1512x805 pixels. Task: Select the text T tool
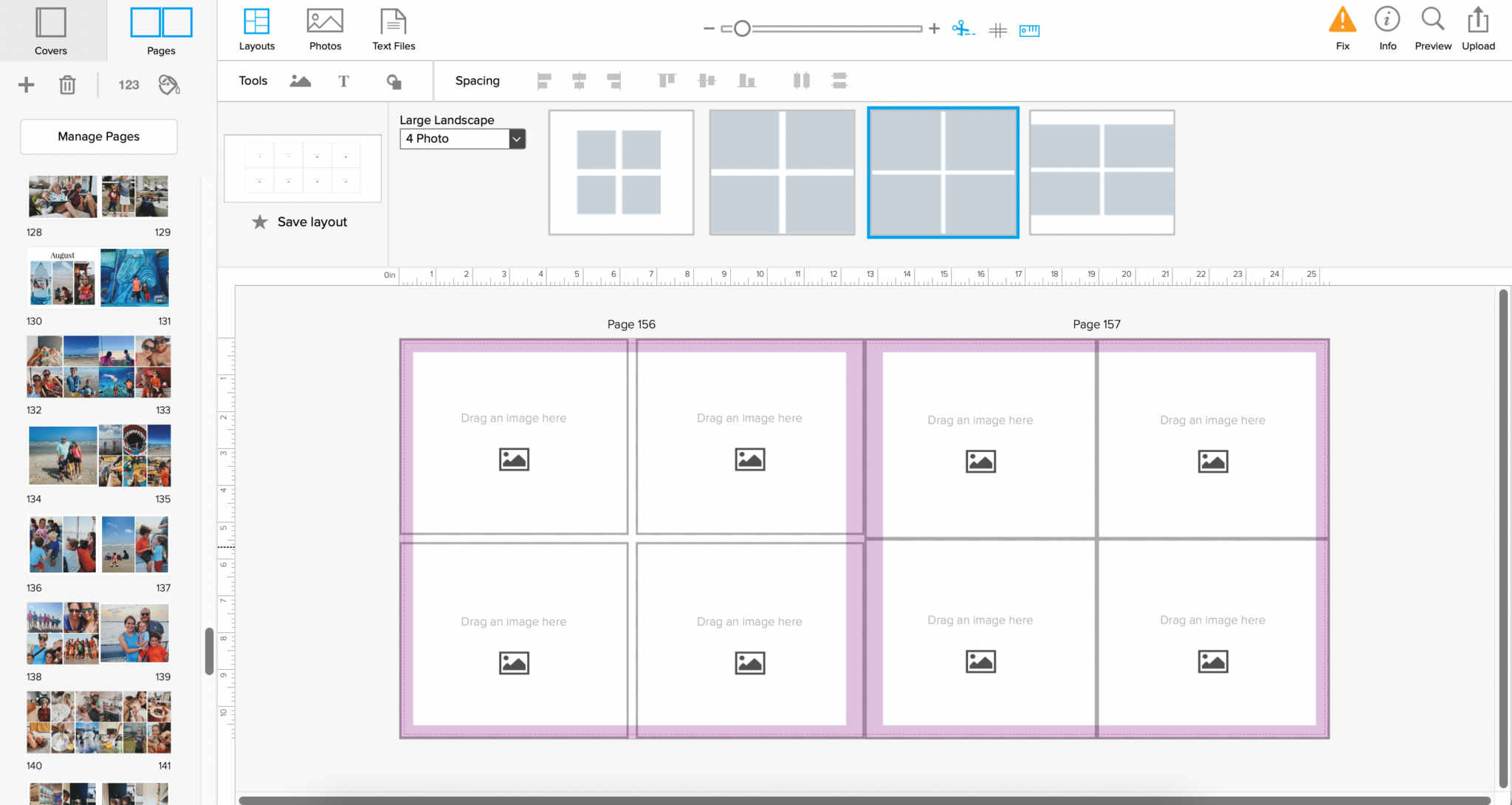[343, 81]
